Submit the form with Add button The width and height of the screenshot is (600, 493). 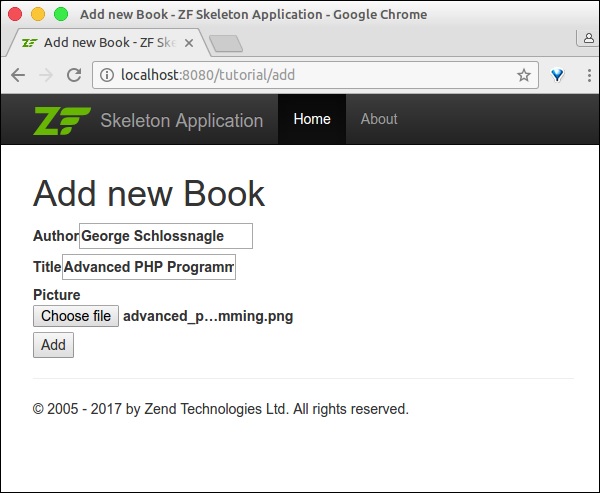coord(53,345)
